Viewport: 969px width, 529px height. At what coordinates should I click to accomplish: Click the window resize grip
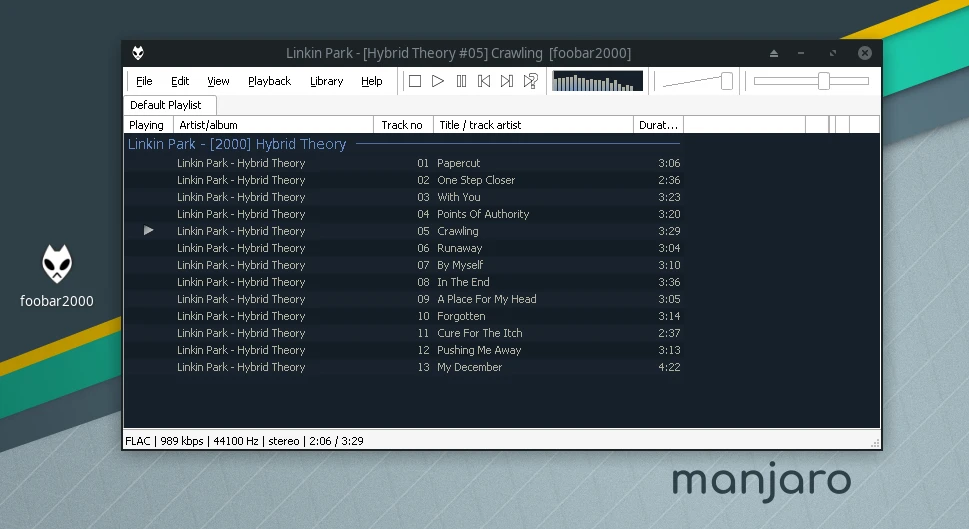(x=874, y=443)
